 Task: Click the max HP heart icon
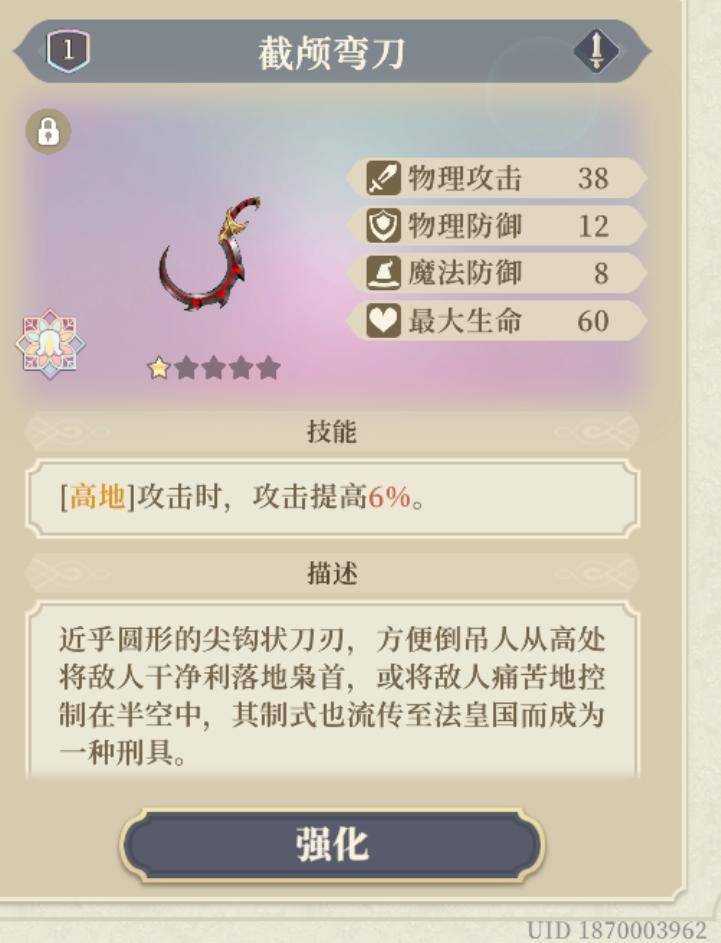click(383, 321)
